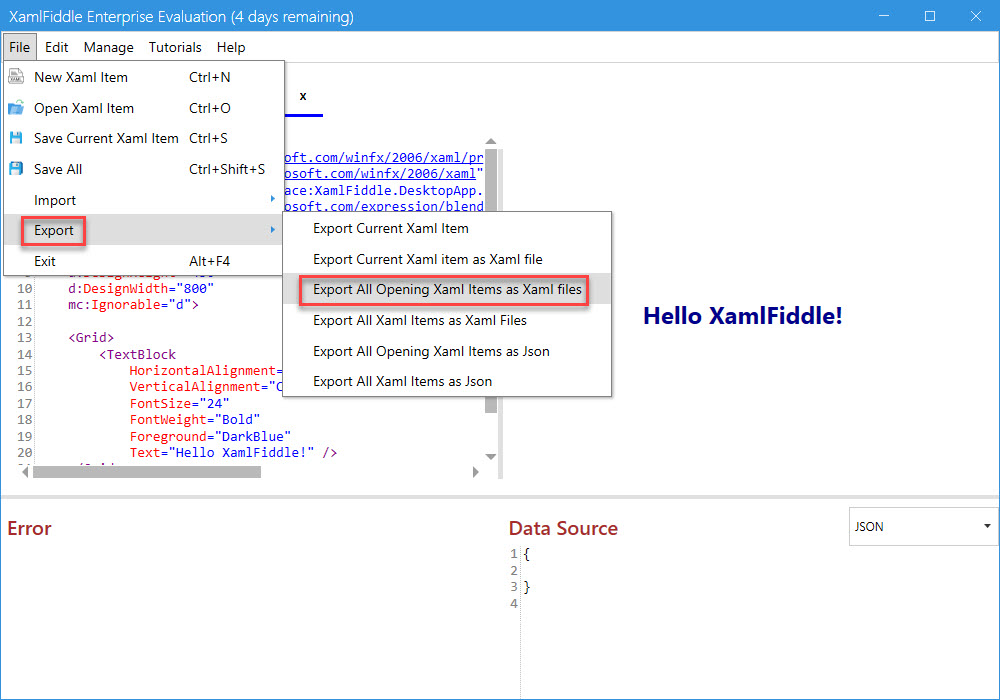Open the JSON data source dropdown
Viewport: 1000px width, 700px height.
(923, 526)
